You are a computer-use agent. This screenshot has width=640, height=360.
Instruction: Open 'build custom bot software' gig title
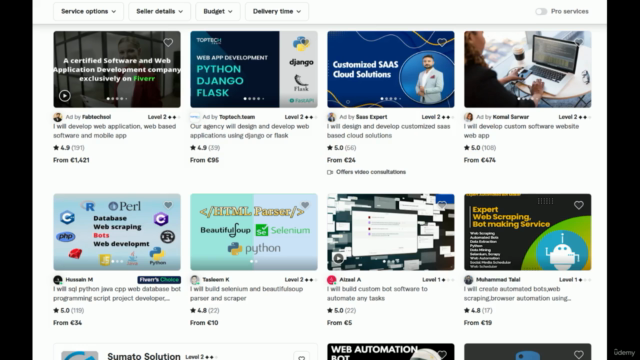pyautogui.click(x=377, y=293)
